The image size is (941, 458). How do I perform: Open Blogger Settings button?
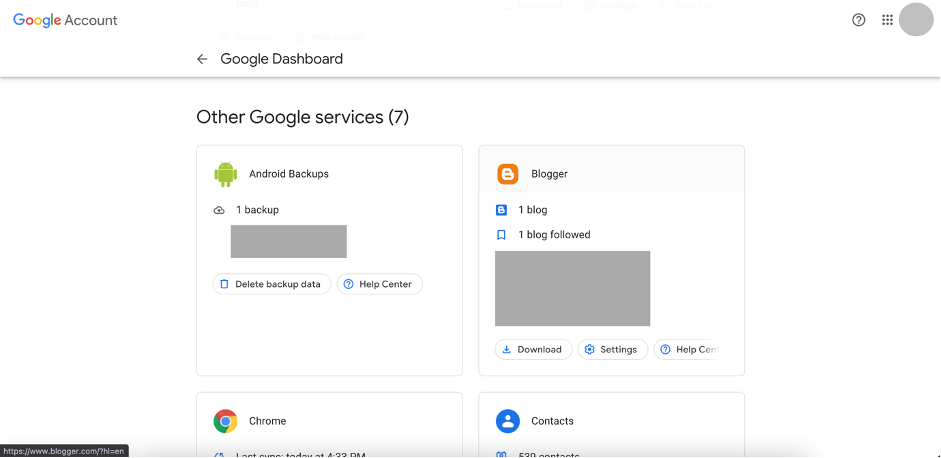613,349
